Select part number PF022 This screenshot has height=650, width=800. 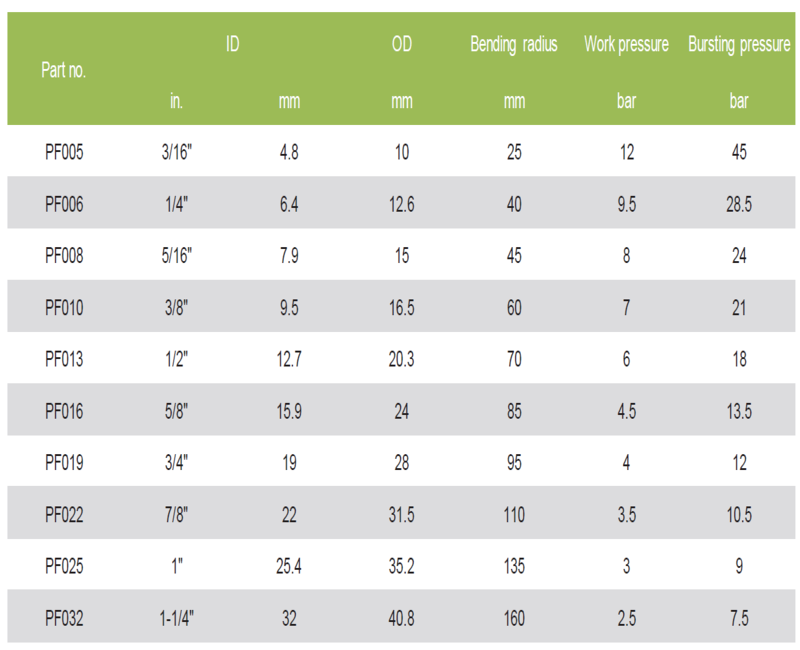point(64,515)
